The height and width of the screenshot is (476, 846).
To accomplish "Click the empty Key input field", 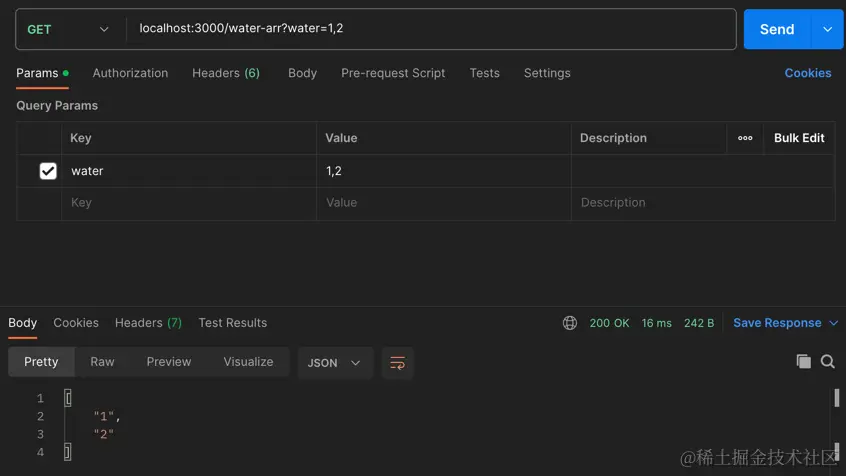I will coord(189,203).
